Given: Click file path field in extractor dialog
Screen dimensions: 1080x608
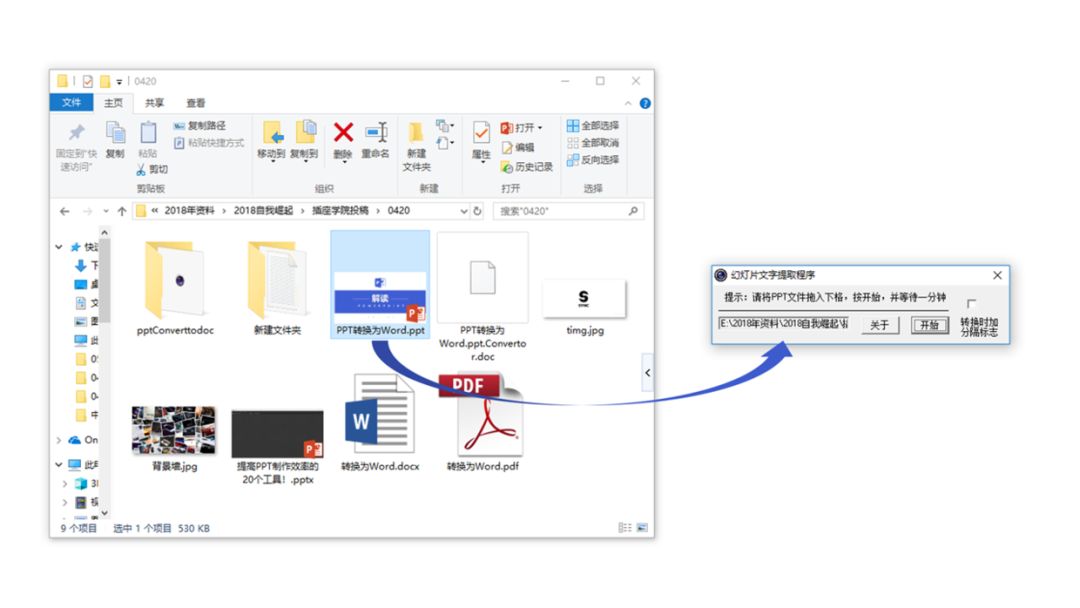Looking at the screenshot, I should 784,323.
